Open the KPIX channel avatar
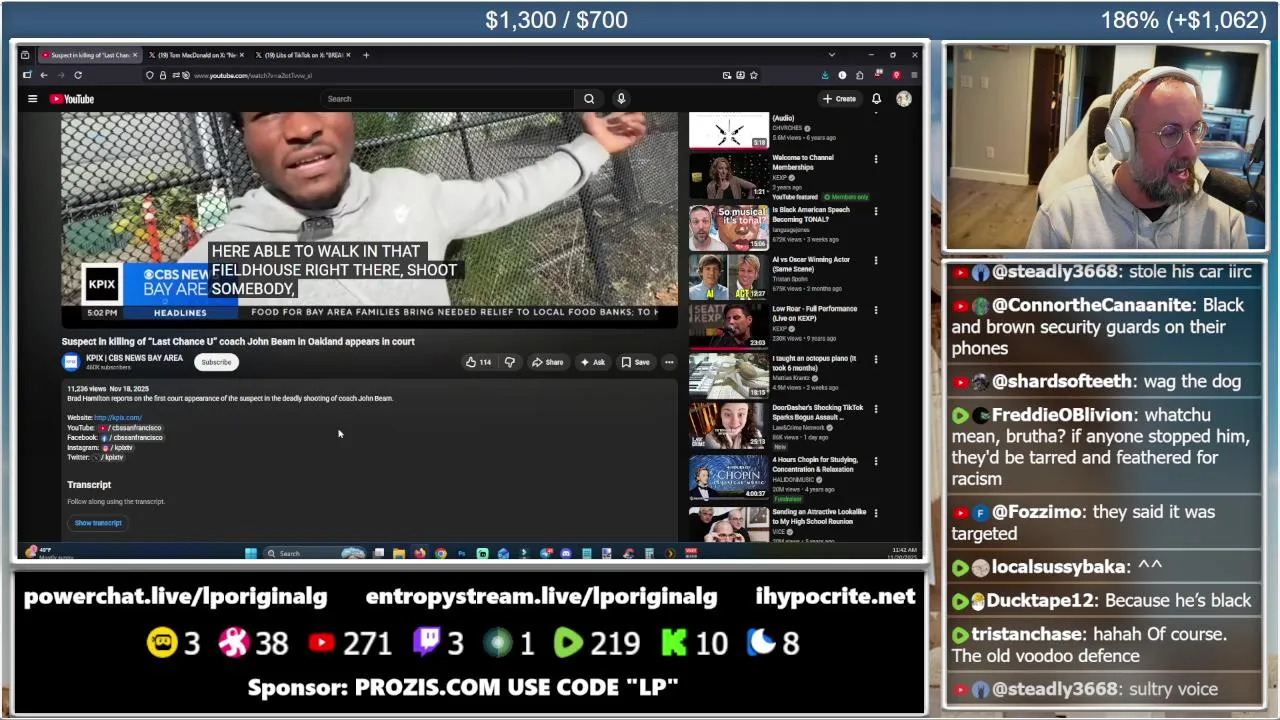Image resolution: width=1280 pixels, height=720 pixels. pos(71,362)
